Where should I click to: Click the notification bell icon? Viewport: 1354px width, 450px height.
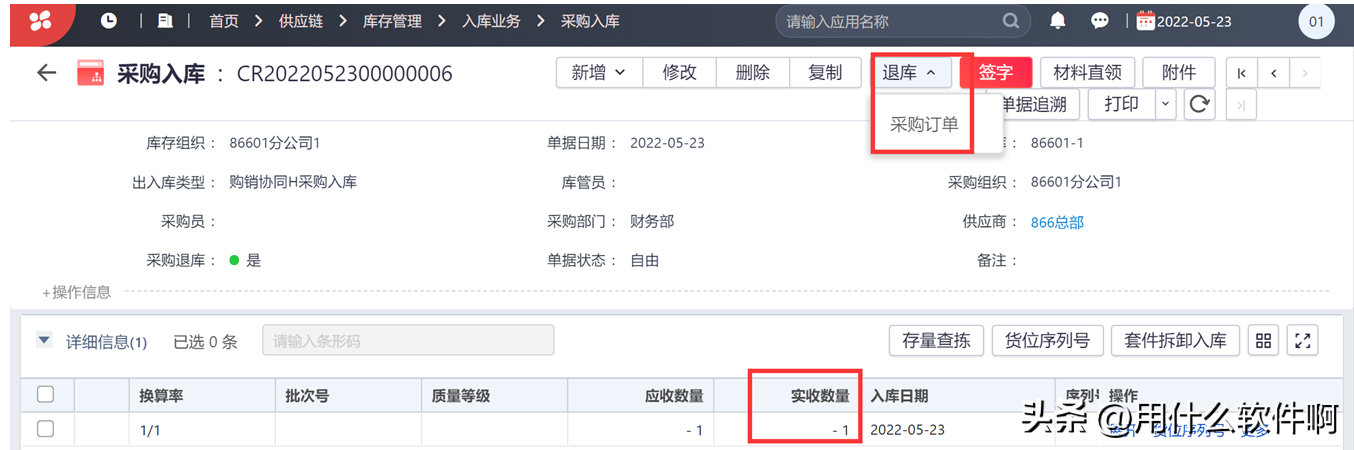[1057, 20]
